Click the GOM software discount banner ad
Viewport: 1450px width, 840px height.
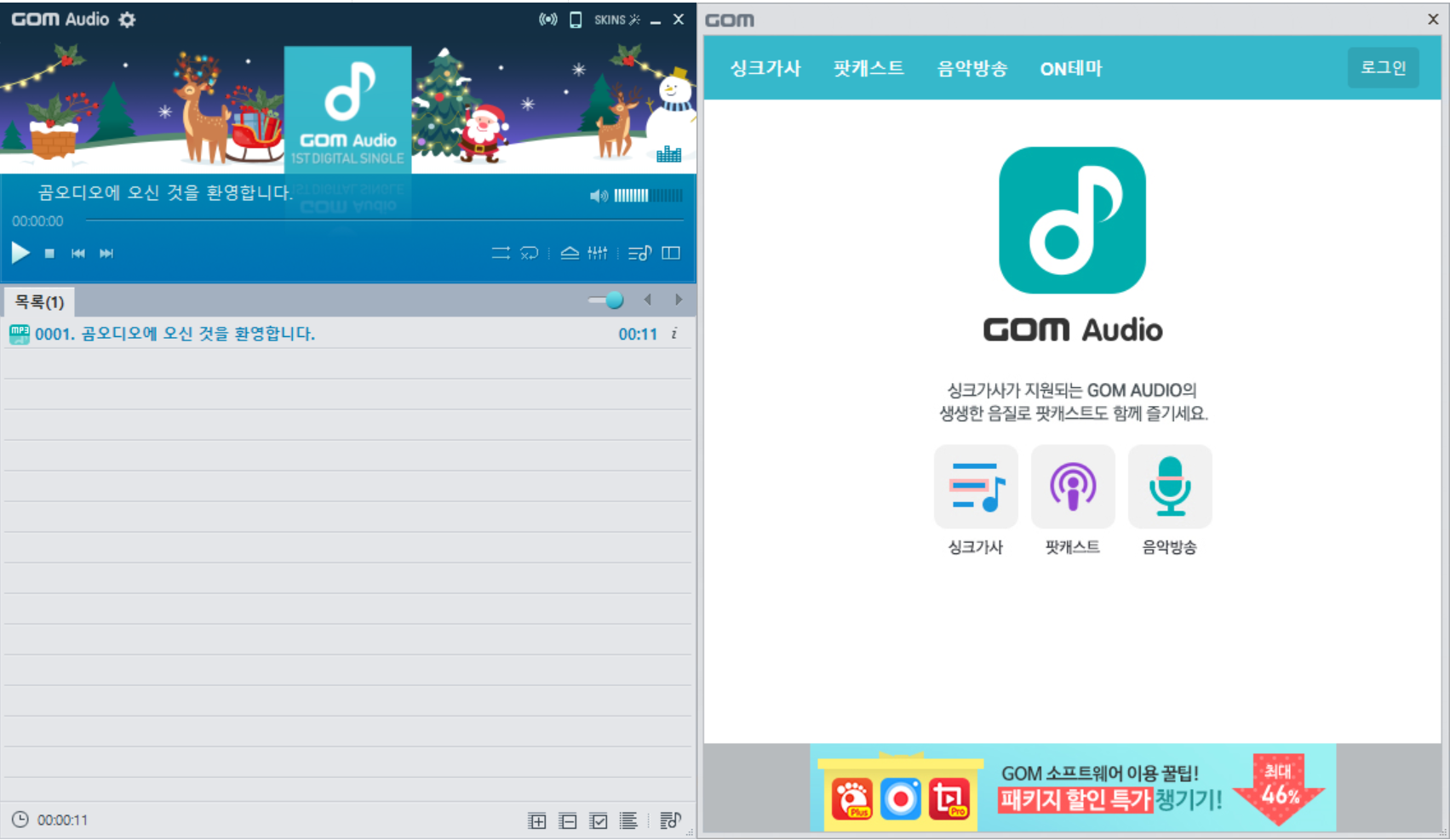1073,788
